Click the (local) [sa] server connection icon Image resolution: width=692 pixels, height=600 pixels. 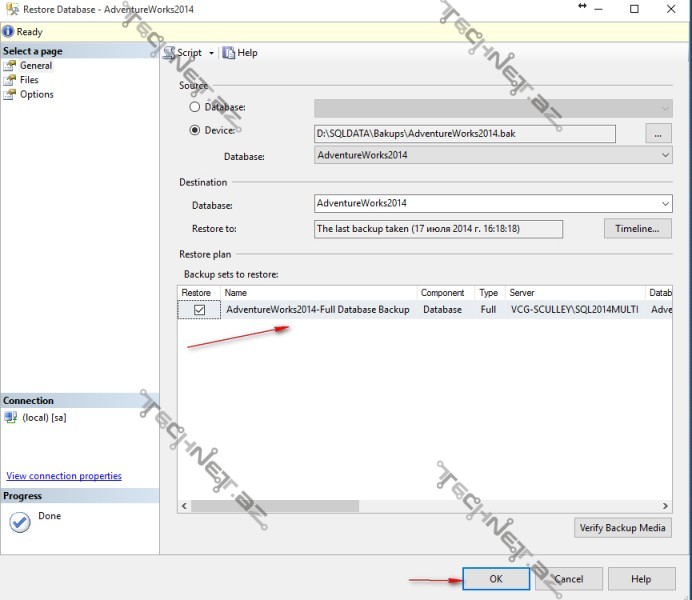pos(11,417)
